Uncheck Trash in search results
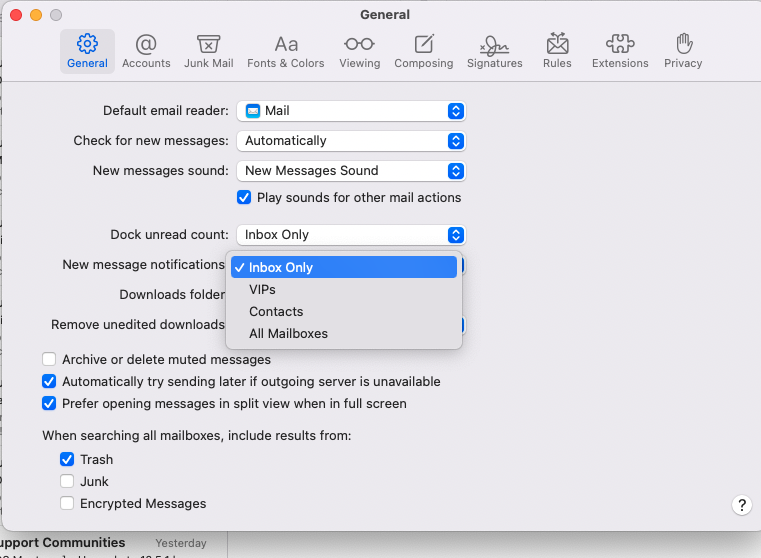The image size is (761, 558). click(x=67, y=459)
